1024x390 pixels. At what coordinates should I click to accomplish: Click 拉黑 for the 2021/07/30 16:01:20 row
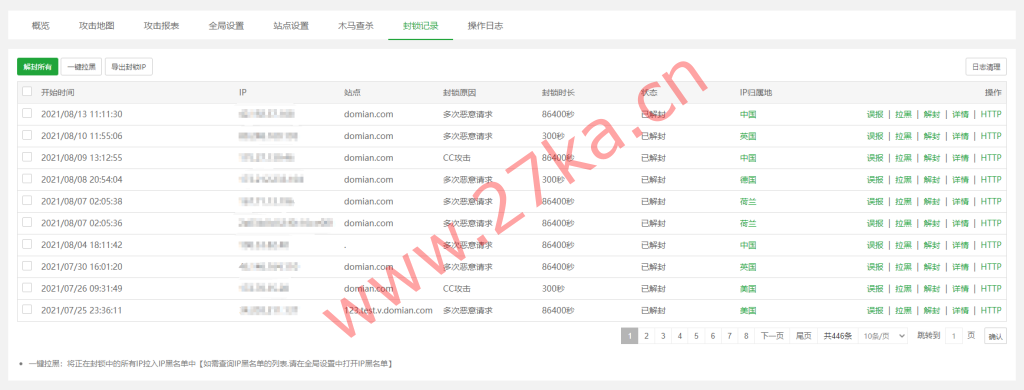(x=903, y=267)
